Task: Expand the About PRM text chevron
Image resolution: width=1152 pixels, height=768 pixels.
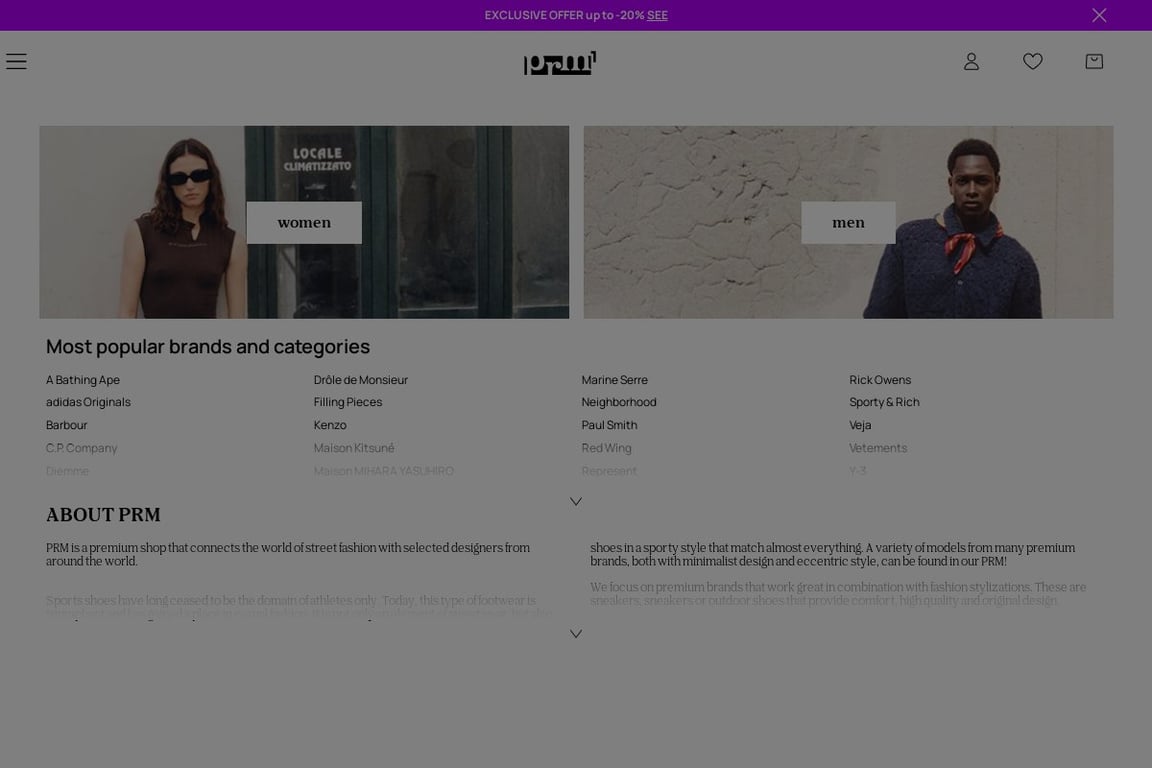Action: pyautogui.click(x=576, y=634)
